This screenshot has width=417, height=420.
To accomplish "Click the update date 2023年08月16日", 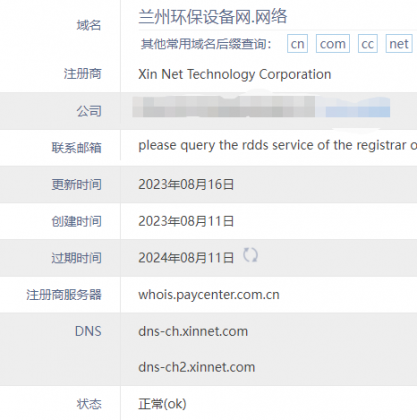I will (186, 184).
